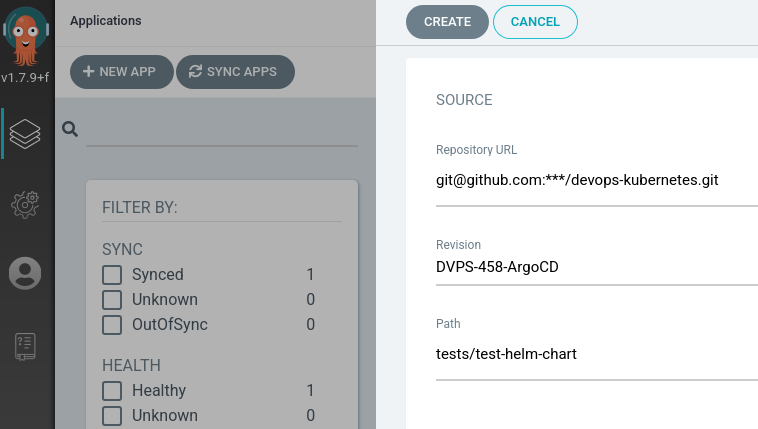The width and height of the screenshot is (758, 429).
Task: Click the SYNC filter group heading
Action: coord(122,250)
